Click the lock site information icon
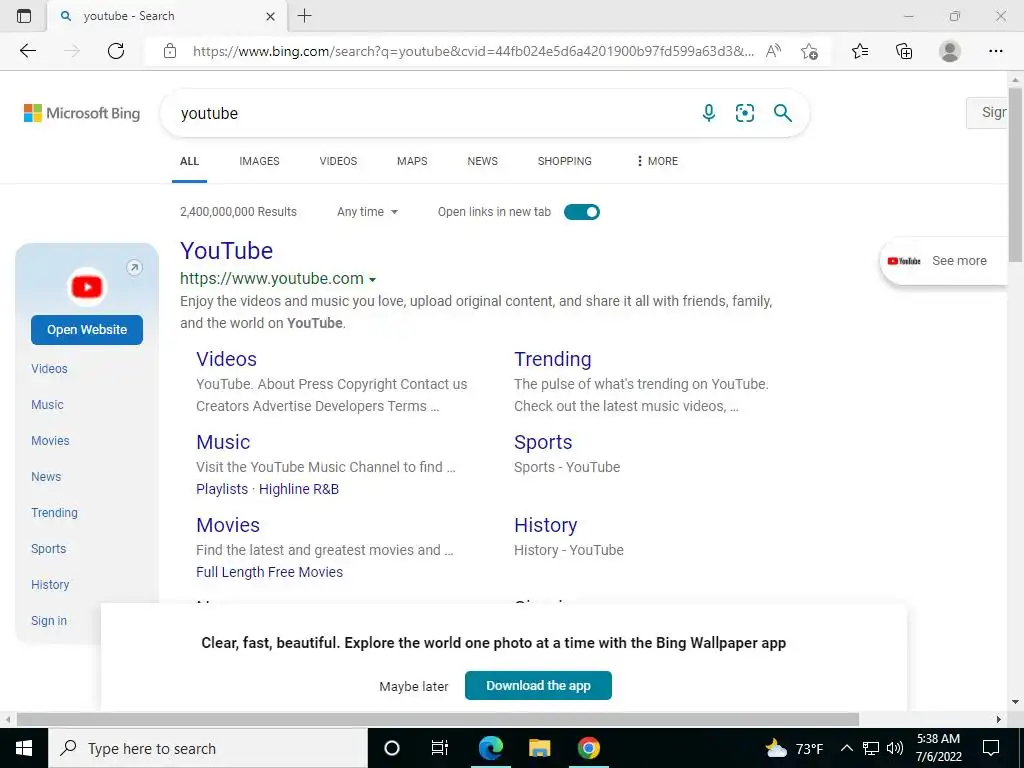This screenshot has width=1024, height=768. (x=170, y=51)
